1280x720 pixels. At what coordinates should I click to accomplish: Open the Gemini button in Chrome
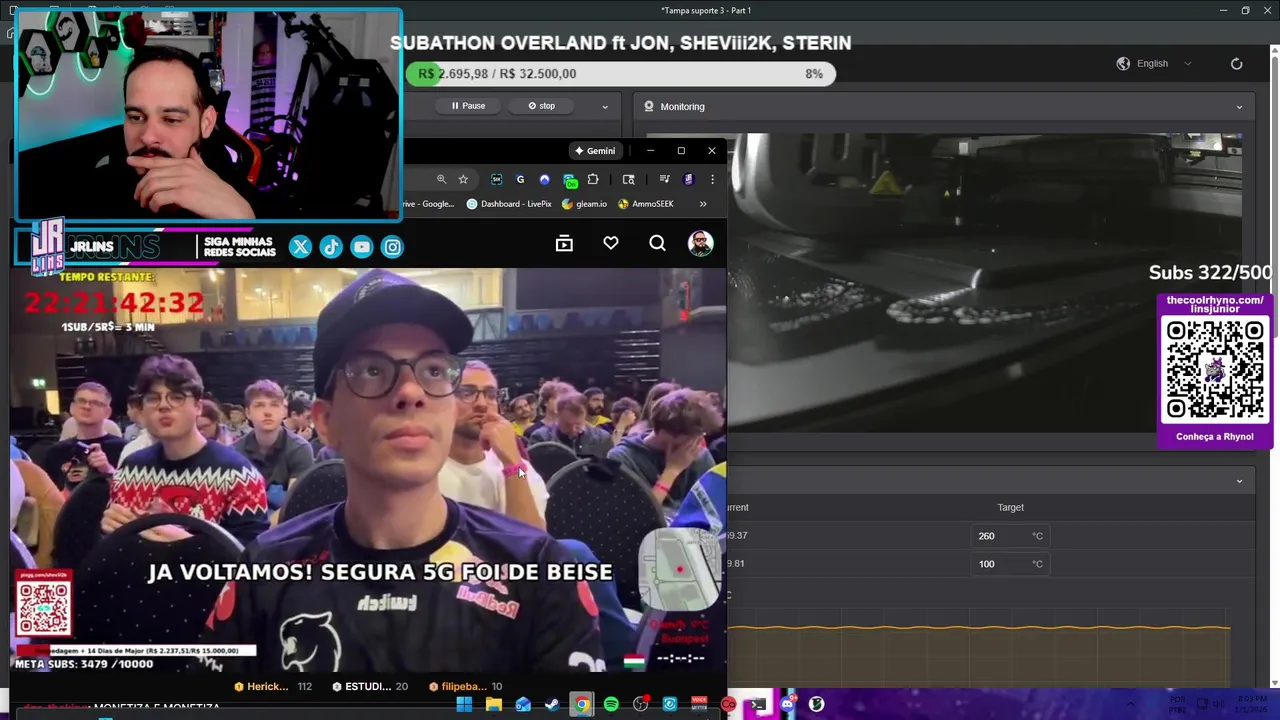pos(595,150)
